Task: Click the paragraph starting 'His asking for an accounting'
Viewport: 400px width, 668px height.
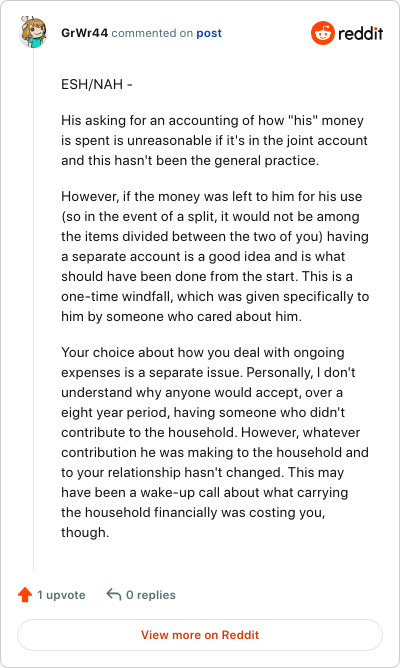Action: [214, 140]
